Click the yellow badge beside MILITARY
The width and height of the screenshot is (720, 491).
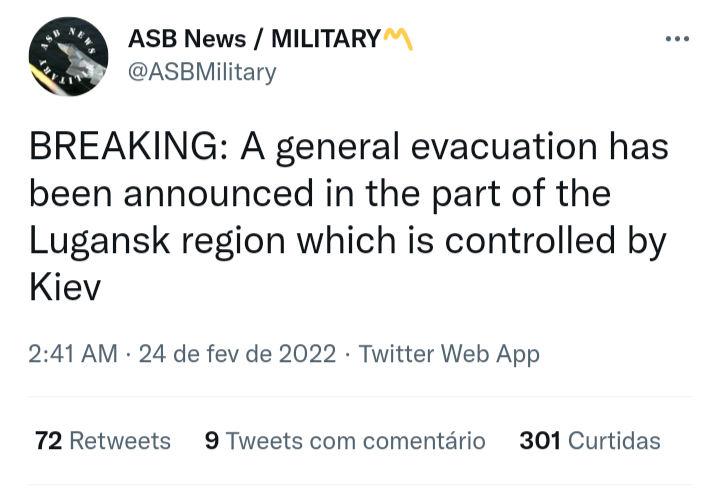click(x=398, y=39)
